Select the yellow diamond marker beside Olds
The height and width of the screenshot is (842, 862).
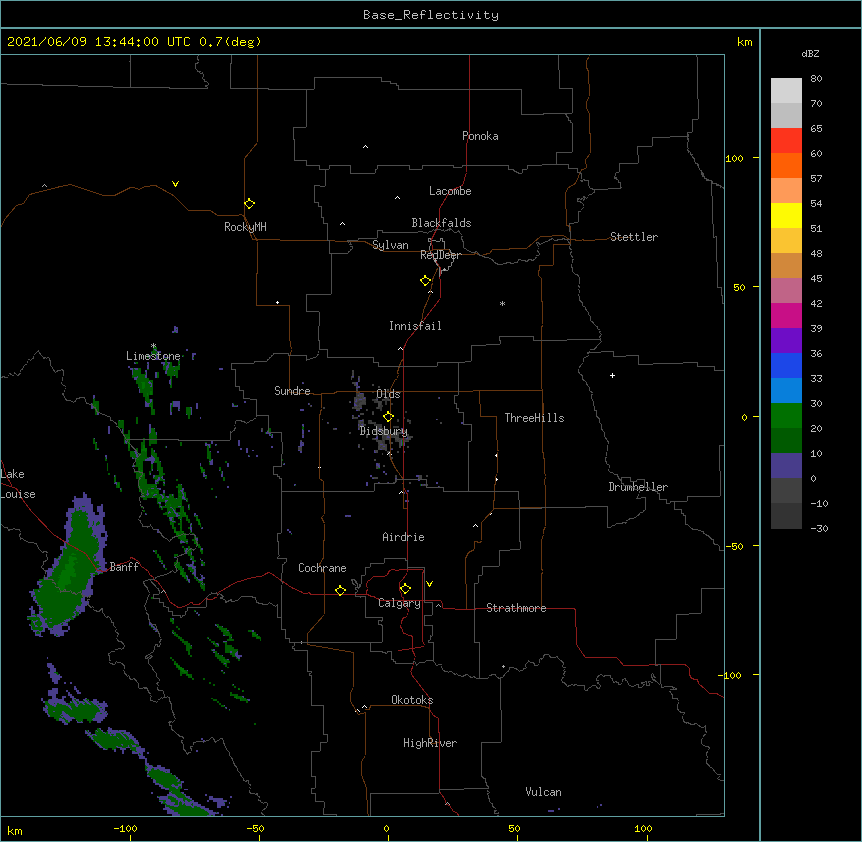pos(388,417)
